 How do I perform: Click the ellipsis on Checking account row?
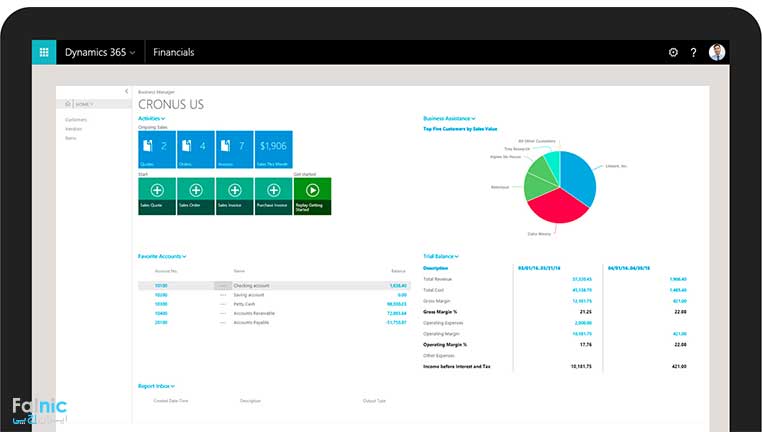pos(222,286)
